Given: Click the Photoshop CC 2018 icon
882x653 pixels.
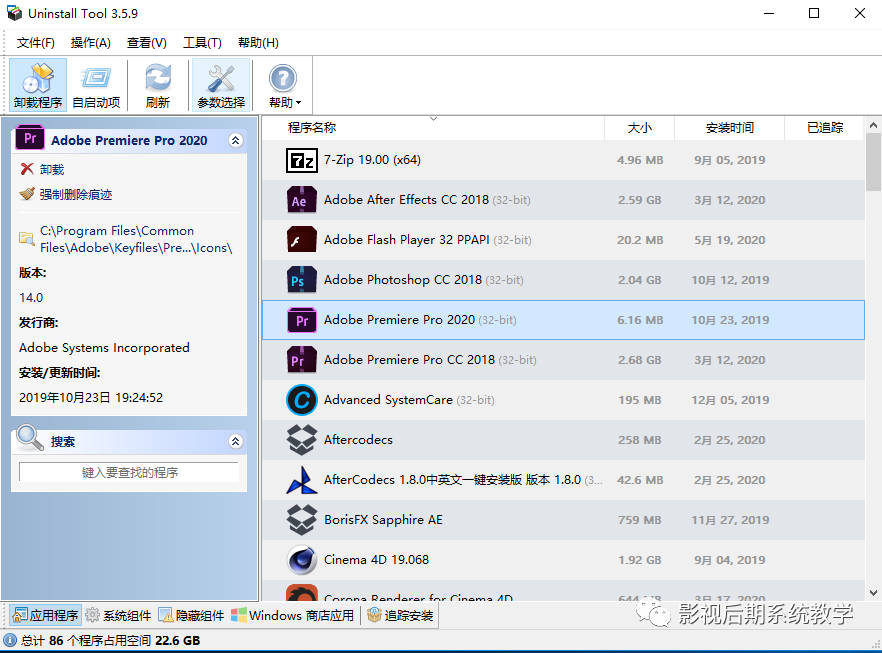Looking at the screenshot, I should 302,280.
